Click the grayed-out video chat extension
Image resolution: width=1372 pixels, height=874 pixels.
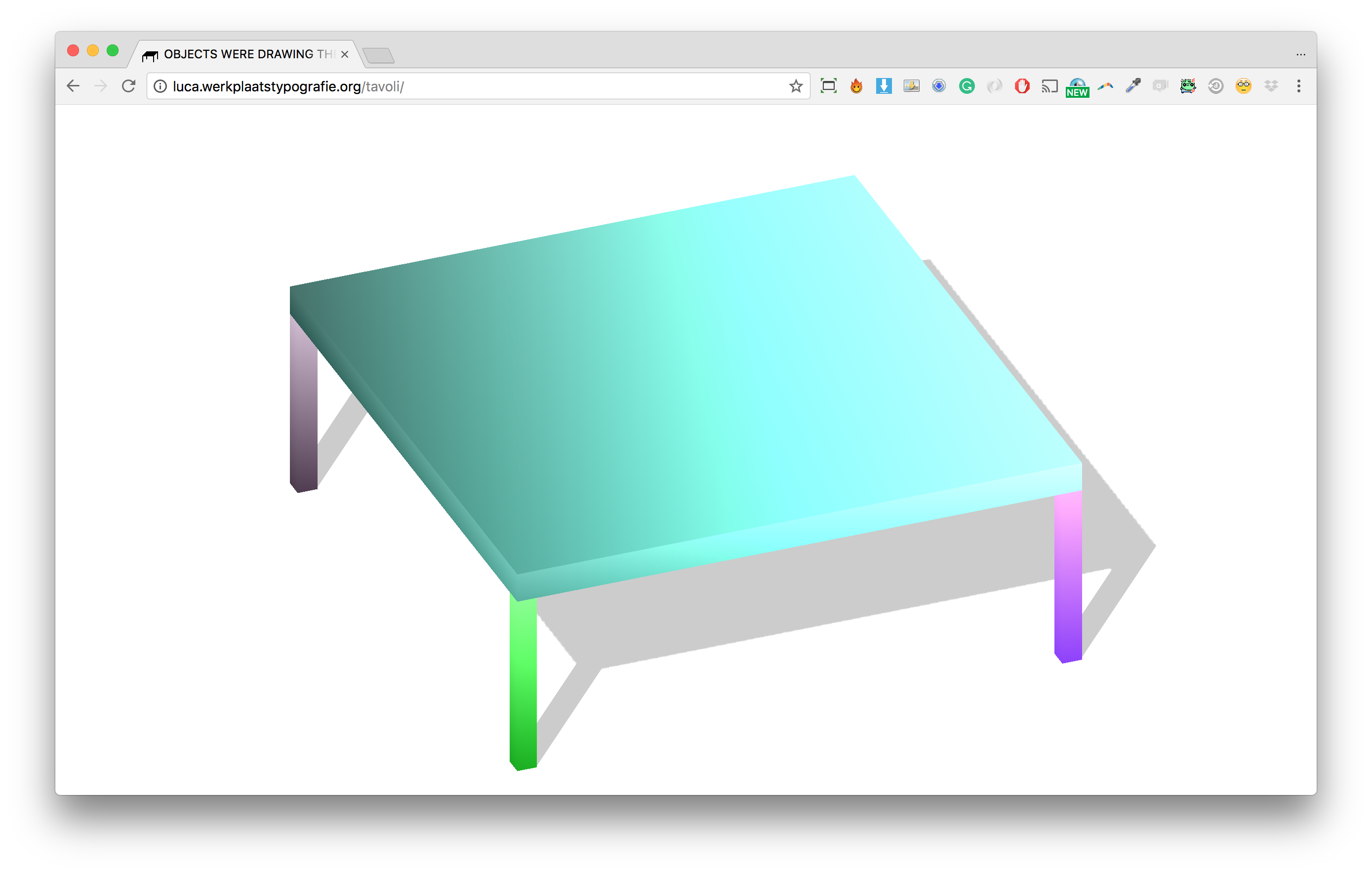click(1160, 86)
